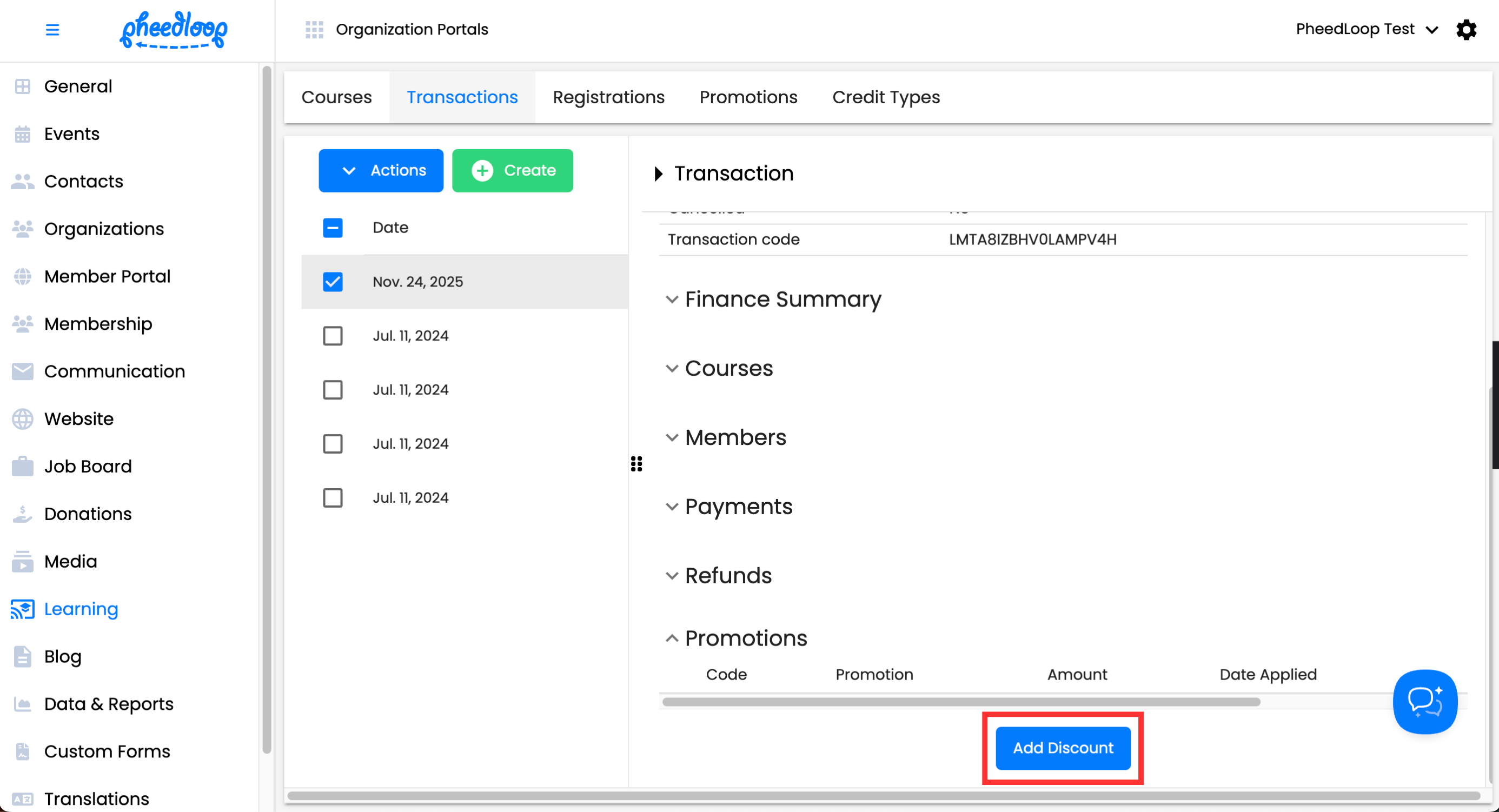
Task: Click the Add Discount button
Action: point(1063,748)
